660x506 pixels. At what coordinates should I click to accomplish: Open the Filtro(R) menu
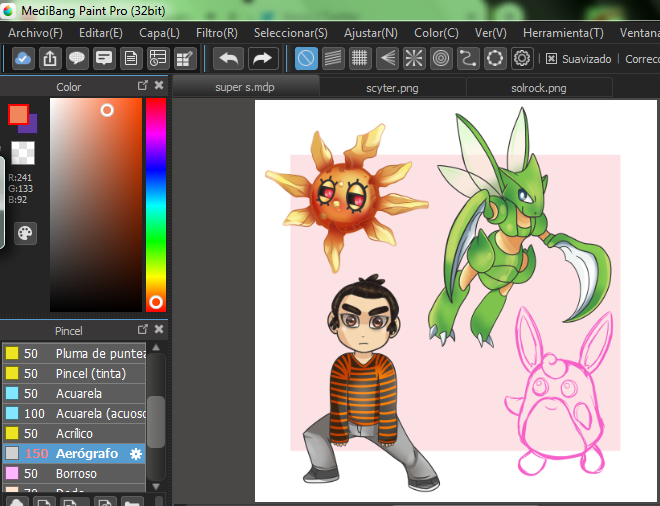(x=217, y=33)
